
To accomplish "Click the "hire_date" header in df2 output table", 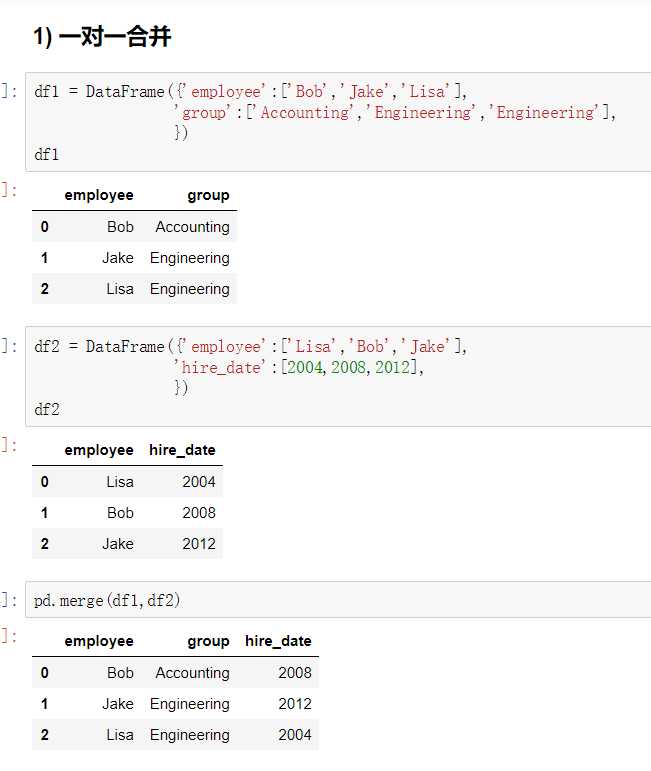I will coord(182,450).
